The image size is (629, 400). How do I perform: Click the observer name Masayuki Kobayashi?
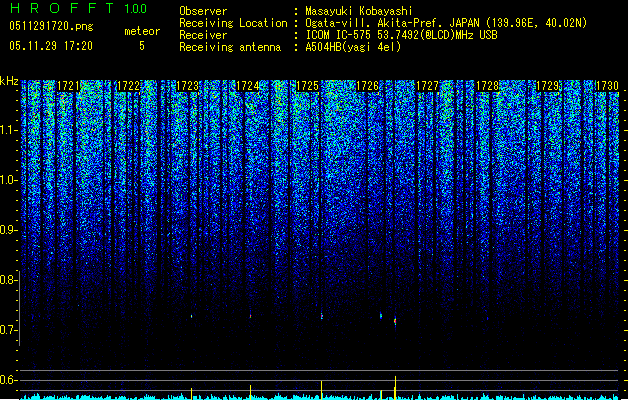pos(359,11)
